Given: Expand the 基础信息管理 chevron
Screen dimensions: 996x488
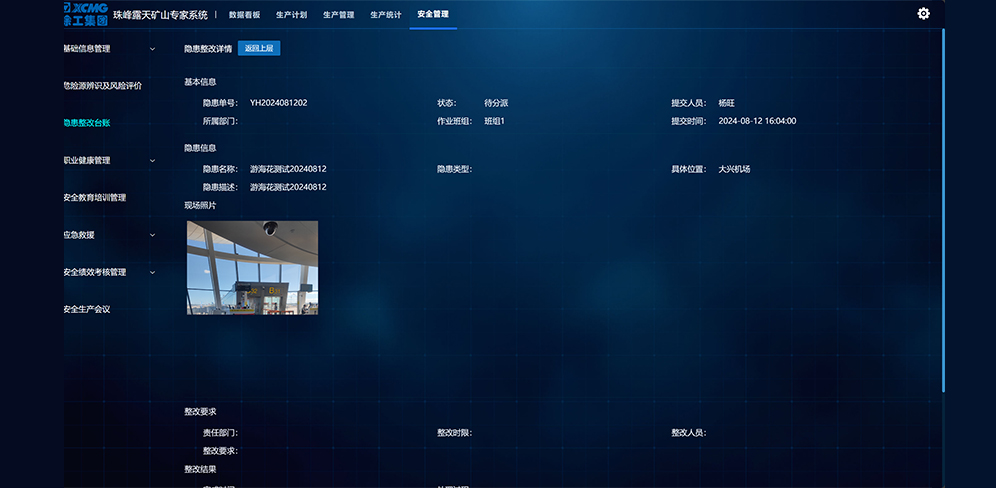Looking at the screenshot, I should [x=152, y=48].
